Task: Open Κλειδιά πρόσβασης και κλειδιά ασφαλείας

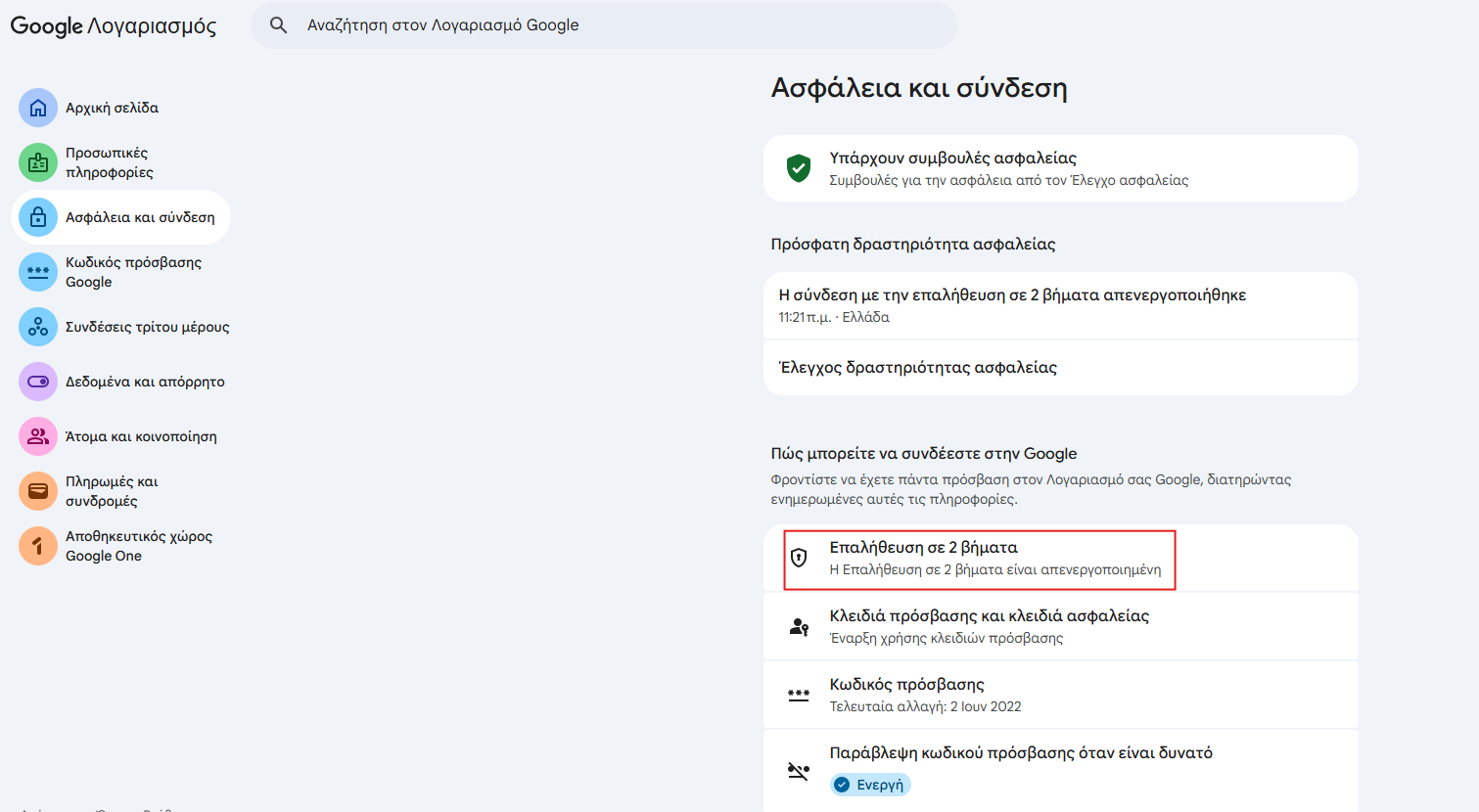Action: pos(989,626)
